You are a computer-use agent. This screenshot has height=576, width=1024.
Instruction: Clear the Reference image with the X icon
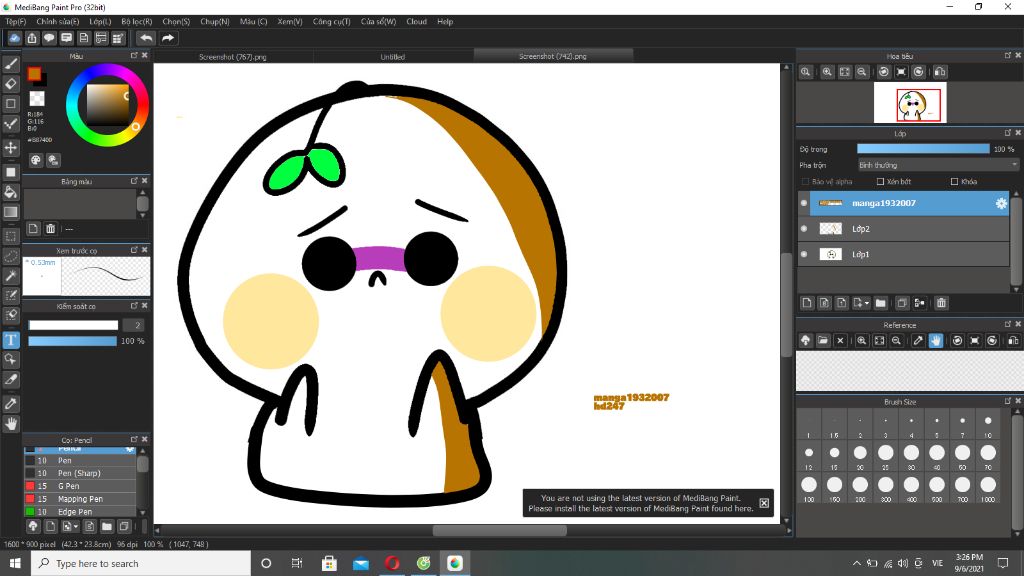point(840,340)
